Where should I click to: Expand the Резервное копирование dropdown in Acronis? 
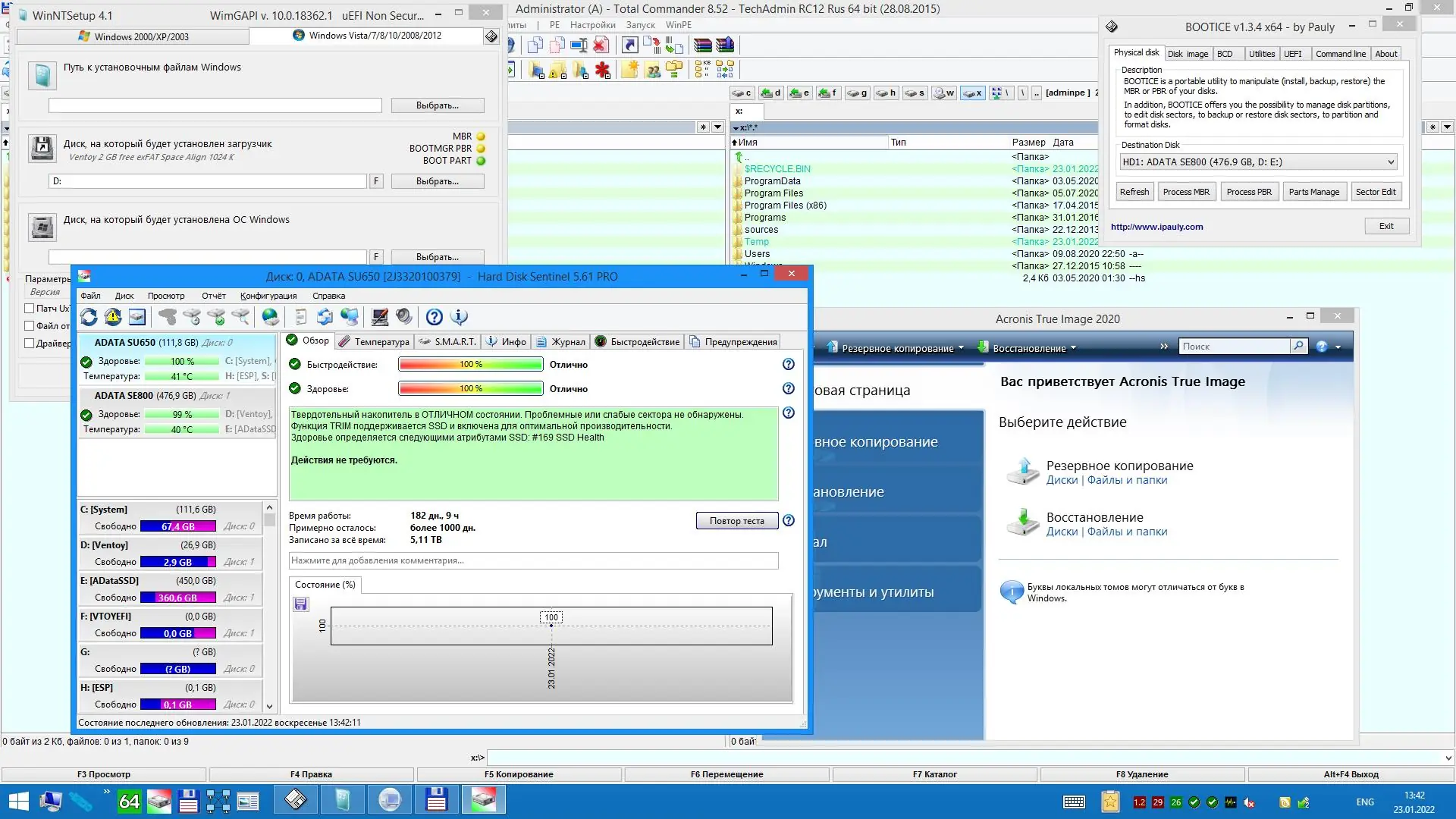961,348
